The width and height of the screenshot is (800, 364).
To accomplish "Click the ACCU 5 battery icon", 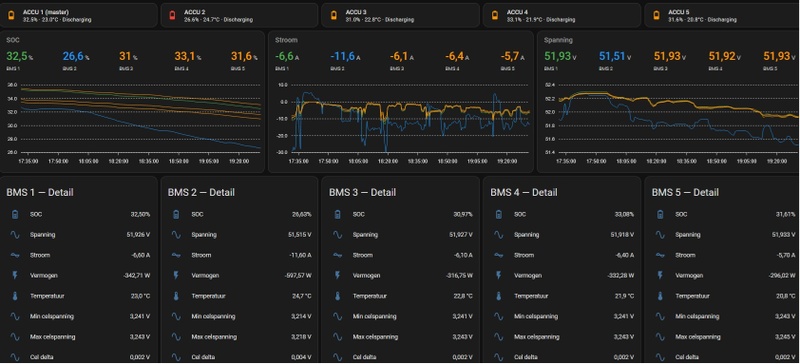I will click(x=656, y=15).
